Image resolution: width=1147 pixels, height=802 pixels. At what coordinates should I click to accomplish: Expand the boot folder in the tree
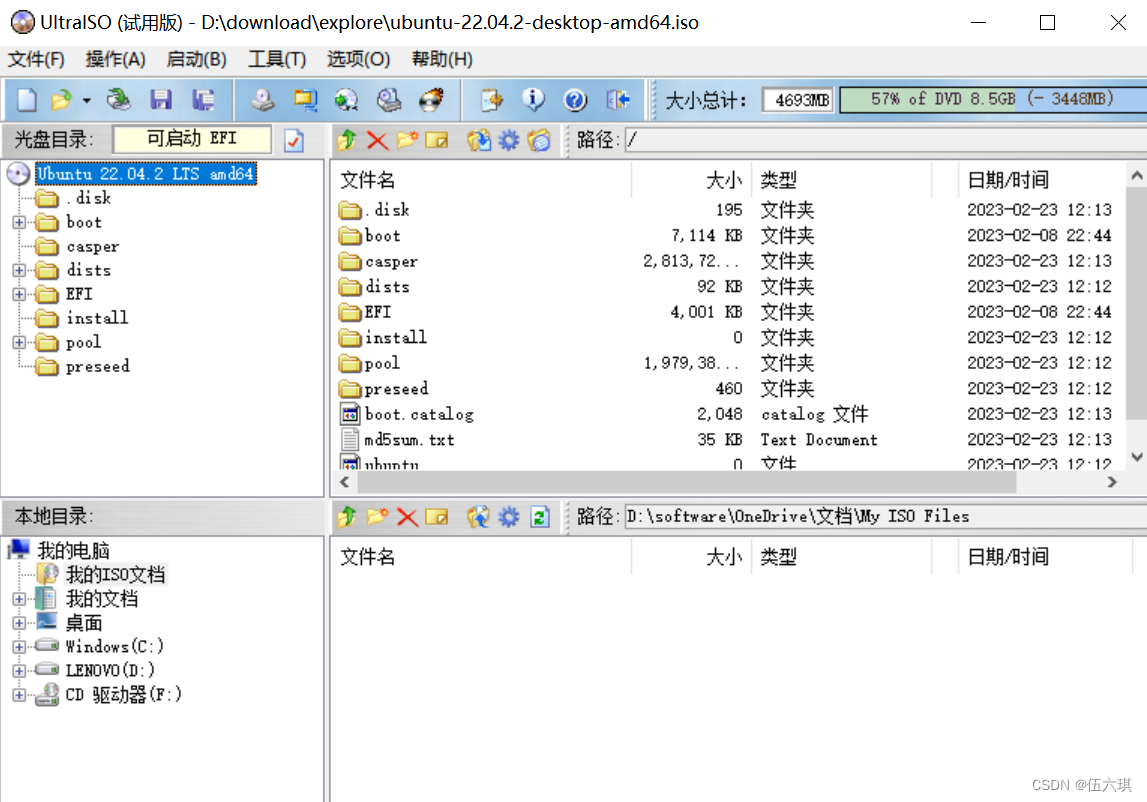20,222
